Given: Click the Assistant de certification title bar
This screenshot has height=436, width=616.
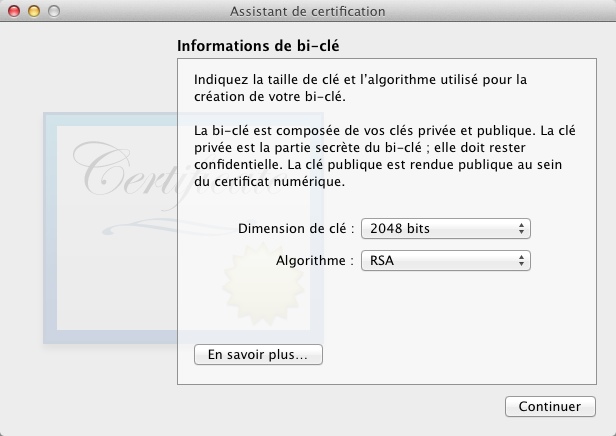Looking at the screenshot, I should point(307,11).
